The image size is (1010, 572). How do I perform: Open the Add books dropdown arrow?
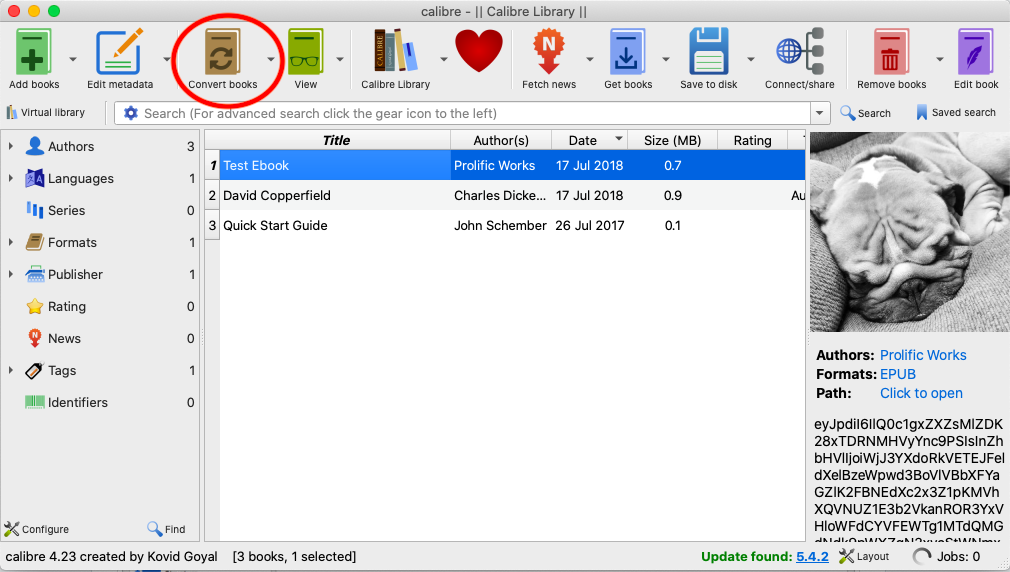[x=73, y=59]
